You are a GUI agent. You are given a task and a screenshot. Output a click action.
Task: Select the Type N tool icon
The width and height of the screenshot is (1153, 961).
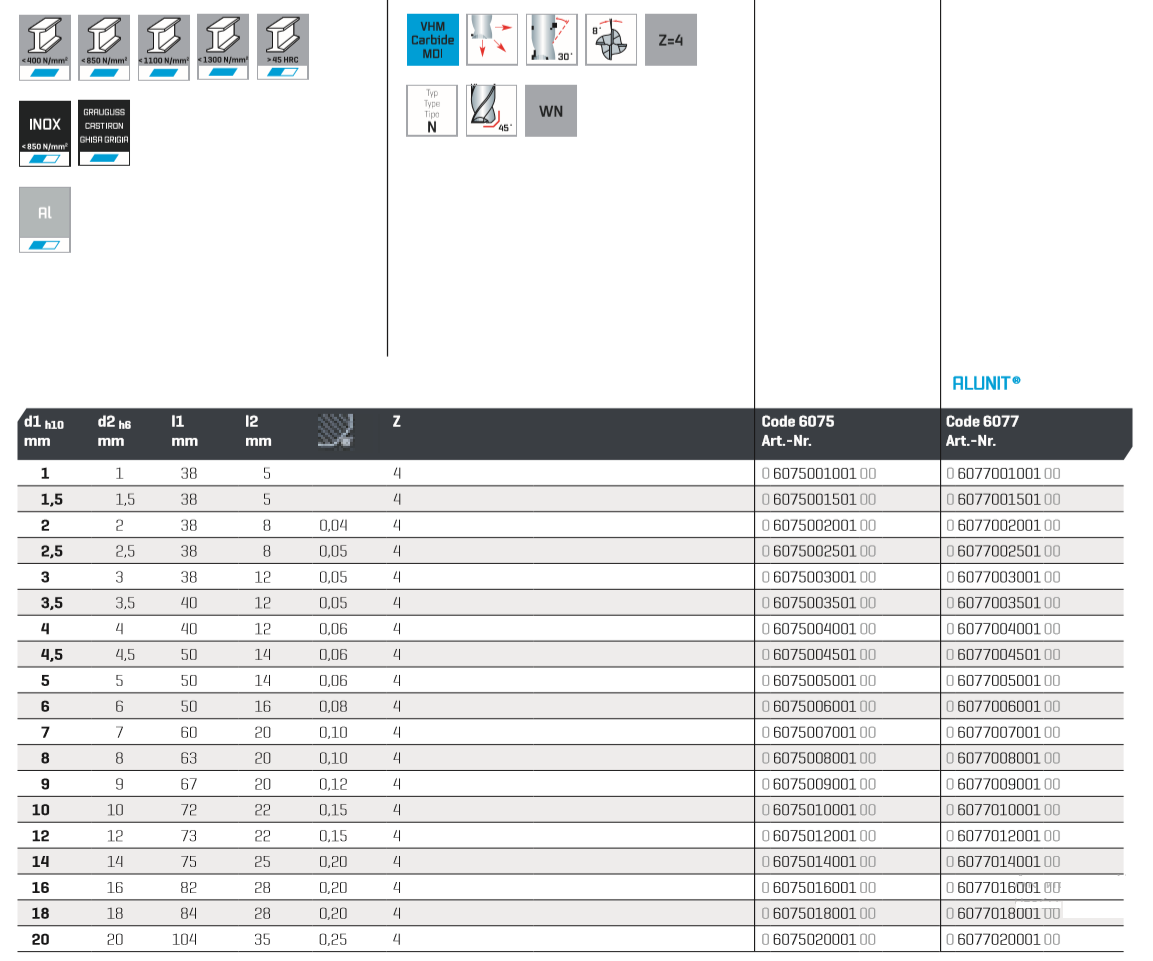432,110
